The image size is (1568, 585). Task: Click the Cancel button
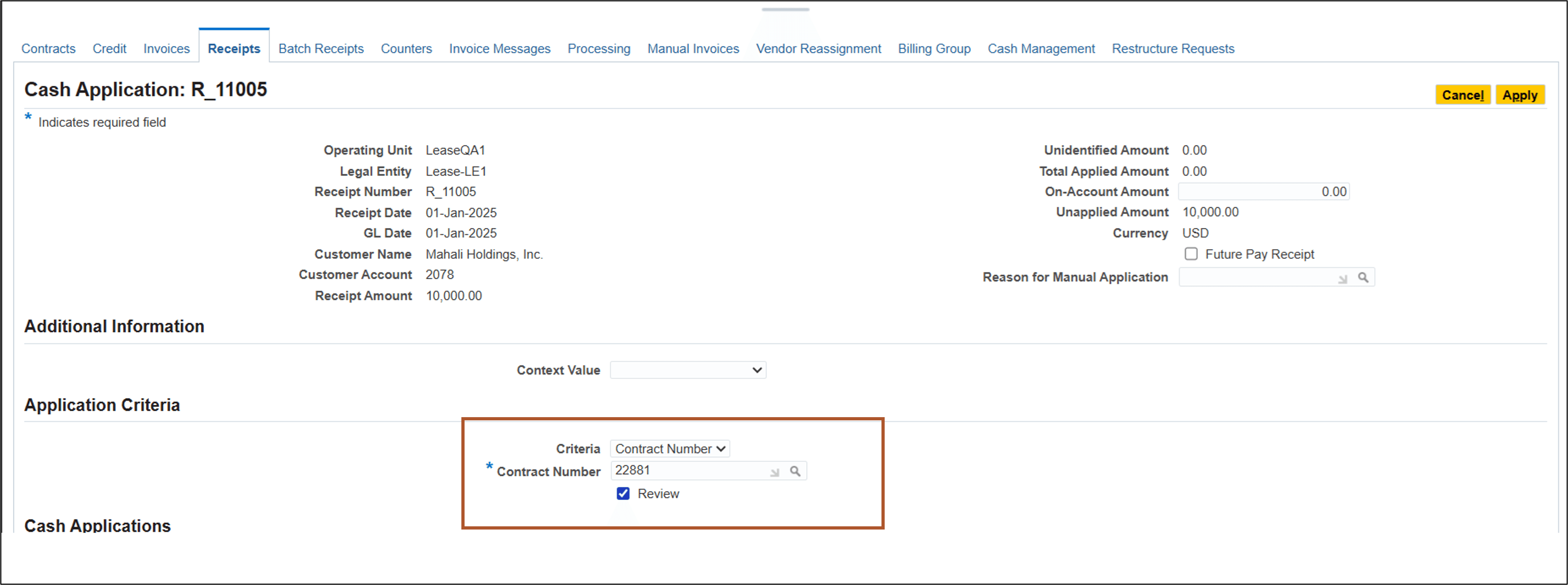[1462, 95]
